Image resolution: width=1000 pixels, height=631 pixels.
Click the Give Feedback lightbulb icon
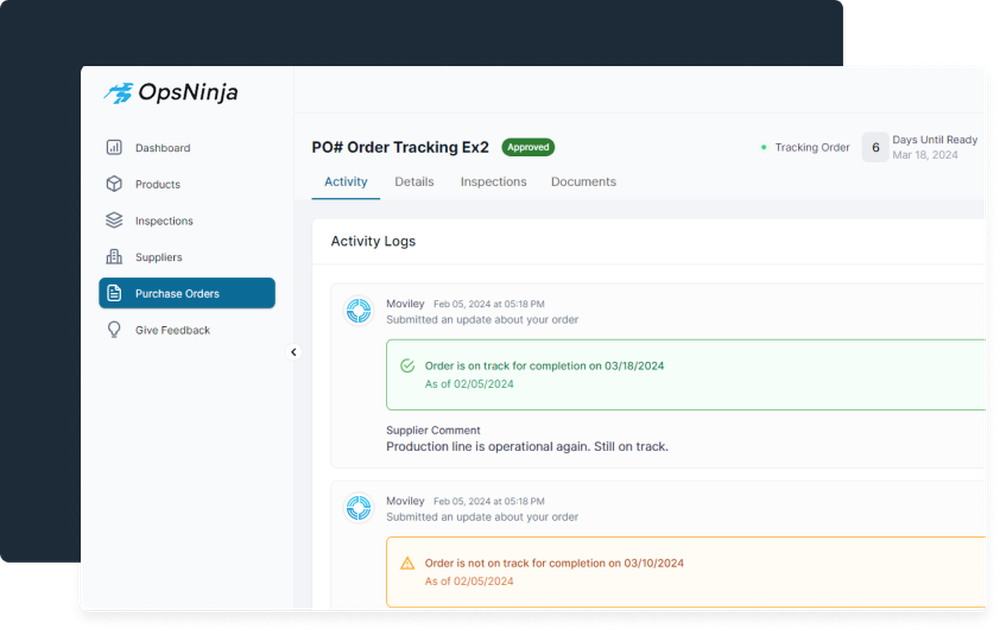point(114,330)
